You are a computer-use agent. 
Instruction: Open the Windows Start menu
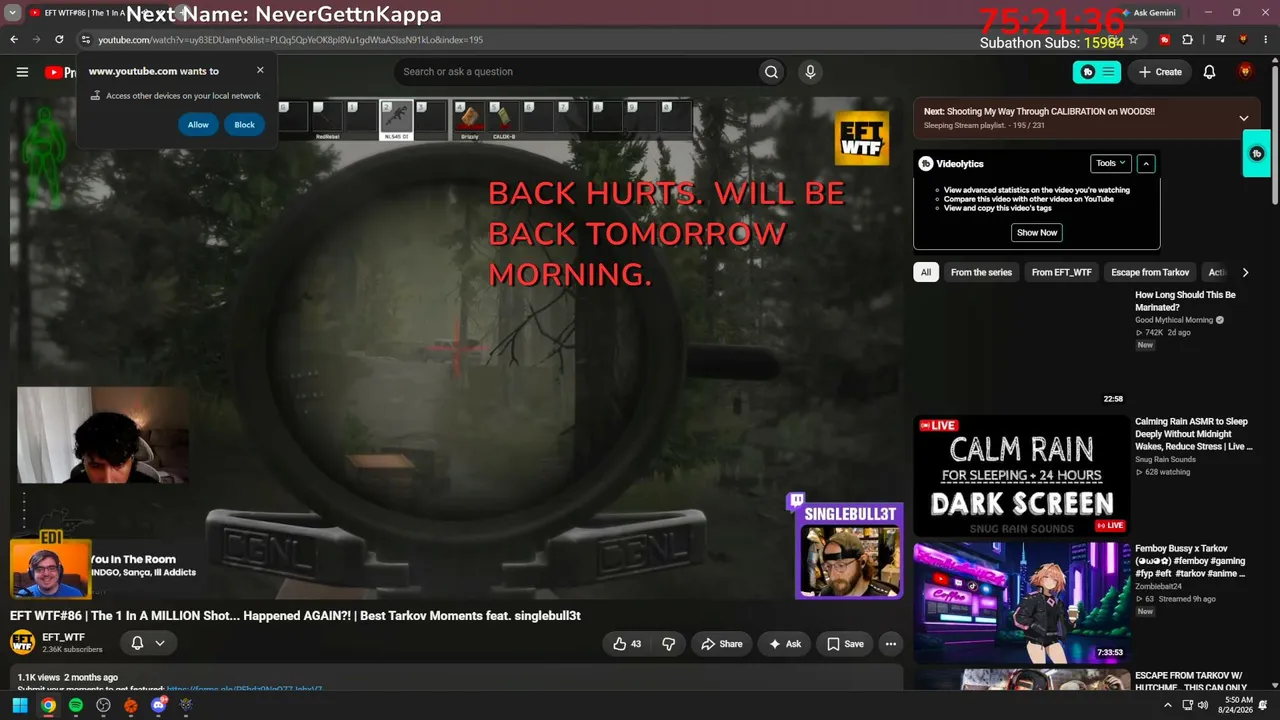[x=19, y=706]
